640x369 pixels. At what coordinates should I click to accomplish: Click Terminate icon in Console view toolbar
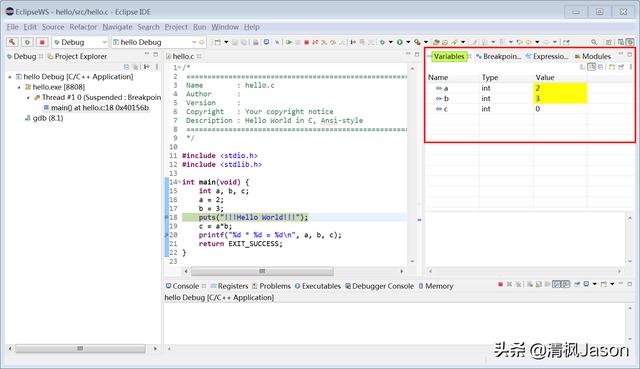[x=500, y=284]
